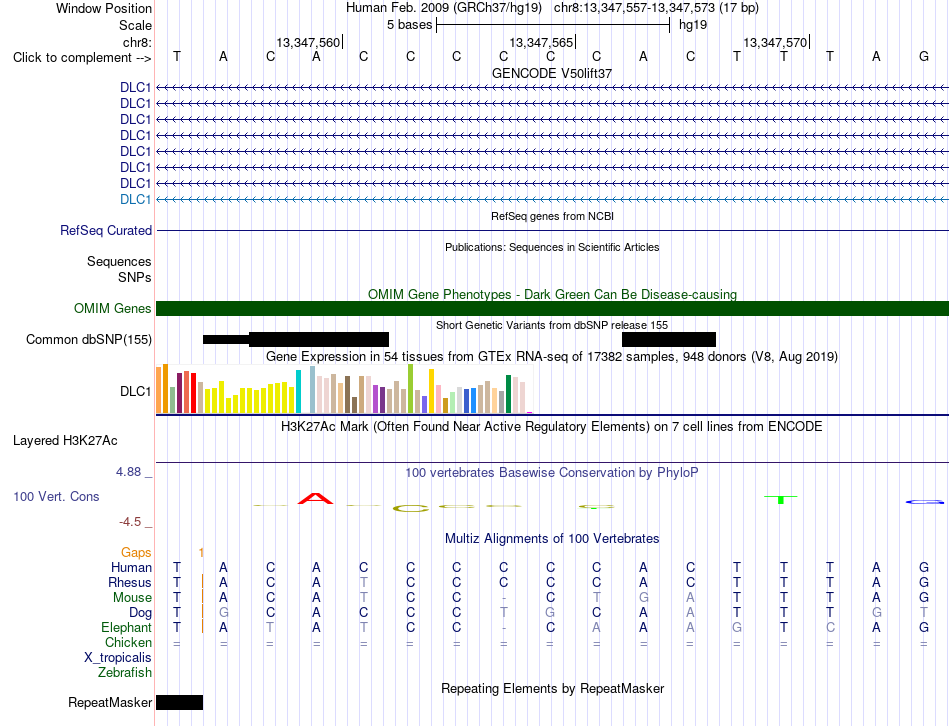The width and height of the screenshot is (950, 726).
Task: Select the Elephant species row label
Action: (127, 627)
